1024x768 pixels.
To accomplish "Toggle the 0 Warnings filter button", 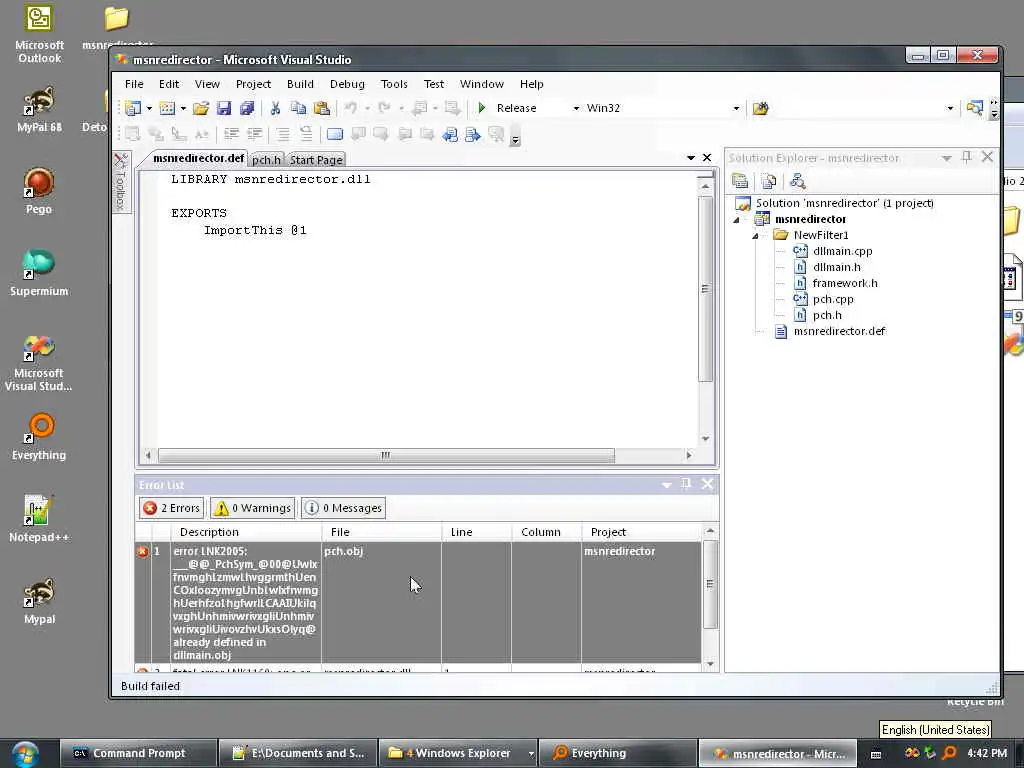I will tap(253, 508).
